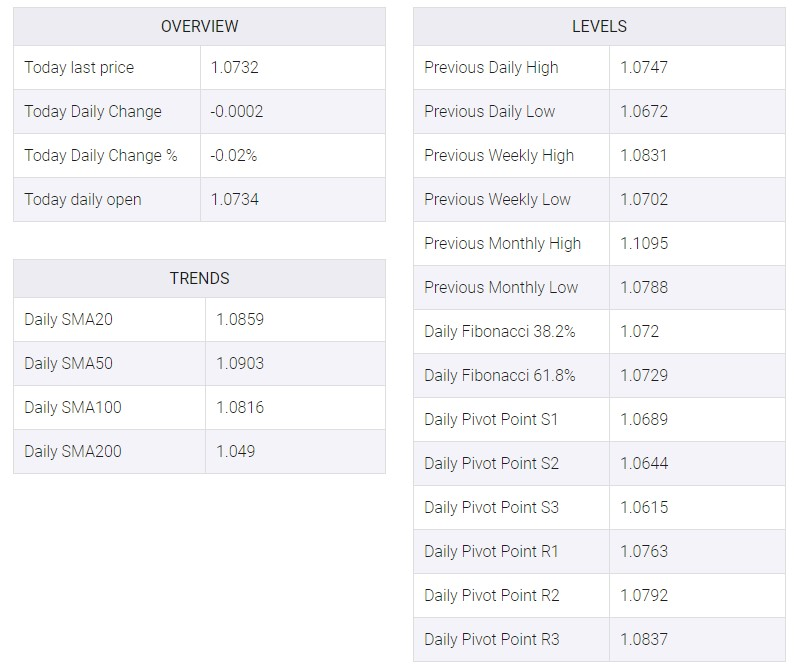This screenshot has height=667, width=806.
Task: Click the Previous Daily Low label
Action: pyautogui.click(x=489, y=112)
